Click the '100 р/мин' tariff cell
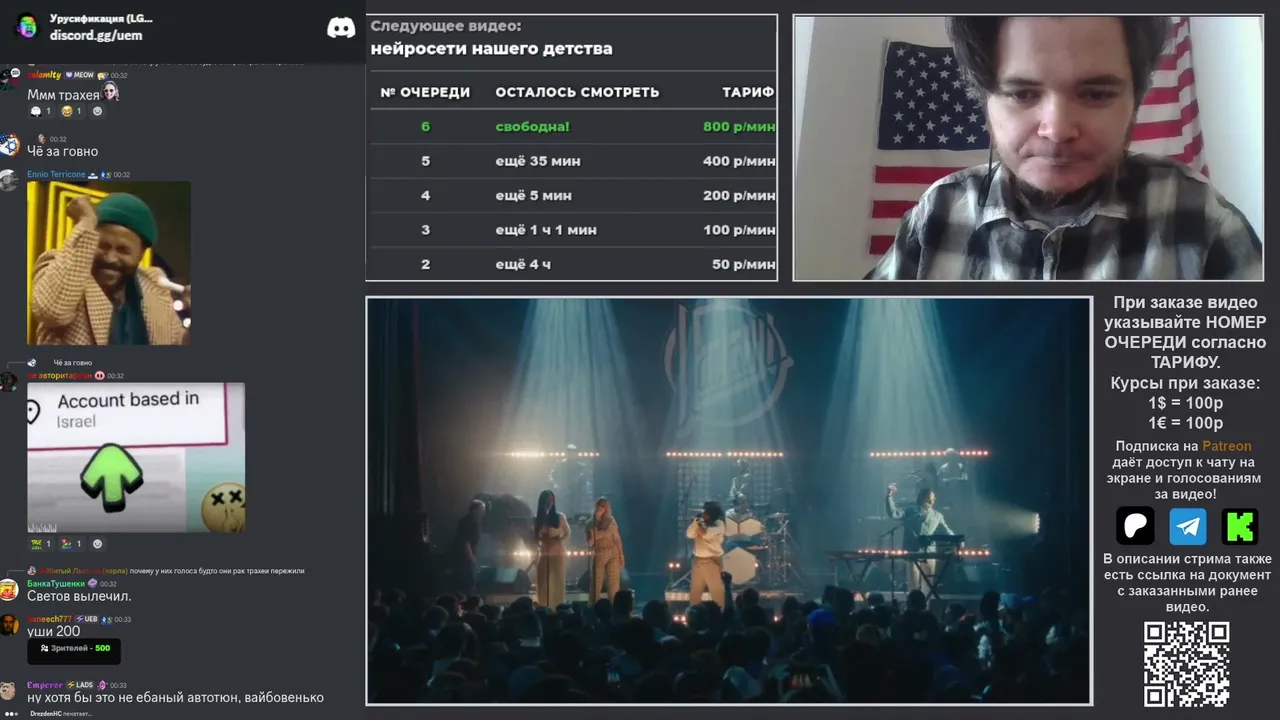 pos(739,230)
